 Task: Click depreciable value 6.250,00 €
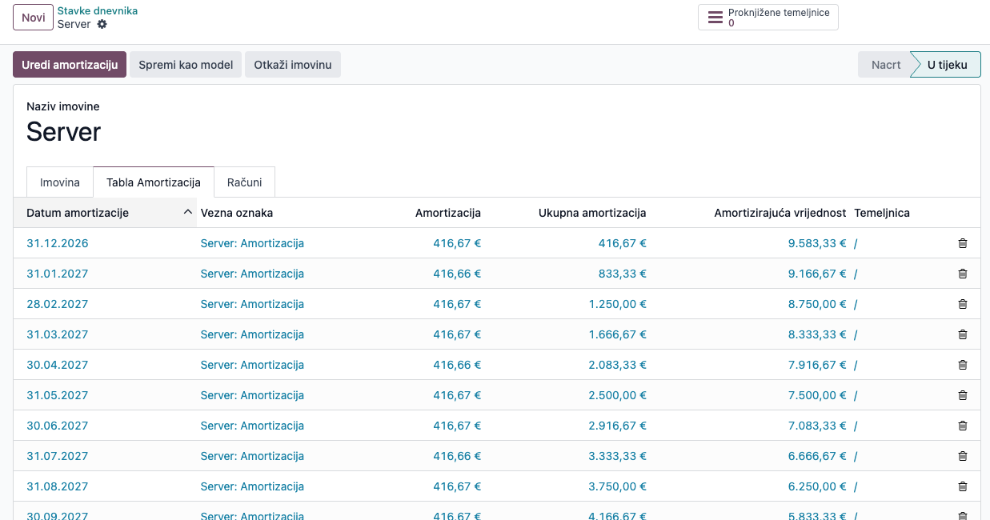pyautogui.click(x=817, y=486)
